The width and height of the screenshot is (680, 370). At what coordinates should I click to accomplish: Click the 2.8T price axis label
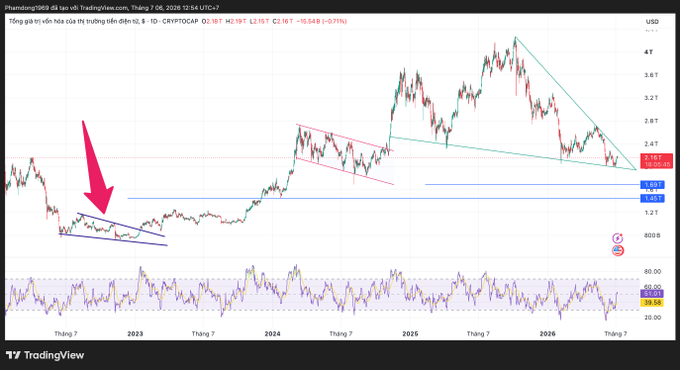(x=651, y=121)
